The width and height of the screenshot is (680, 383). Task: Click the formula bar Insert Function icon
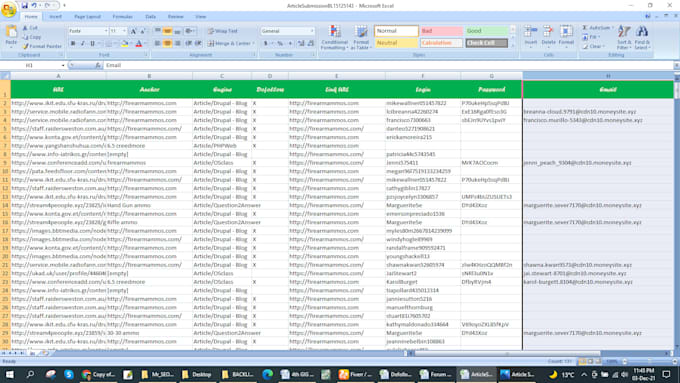pyautogui.click(x=98, y=65)
